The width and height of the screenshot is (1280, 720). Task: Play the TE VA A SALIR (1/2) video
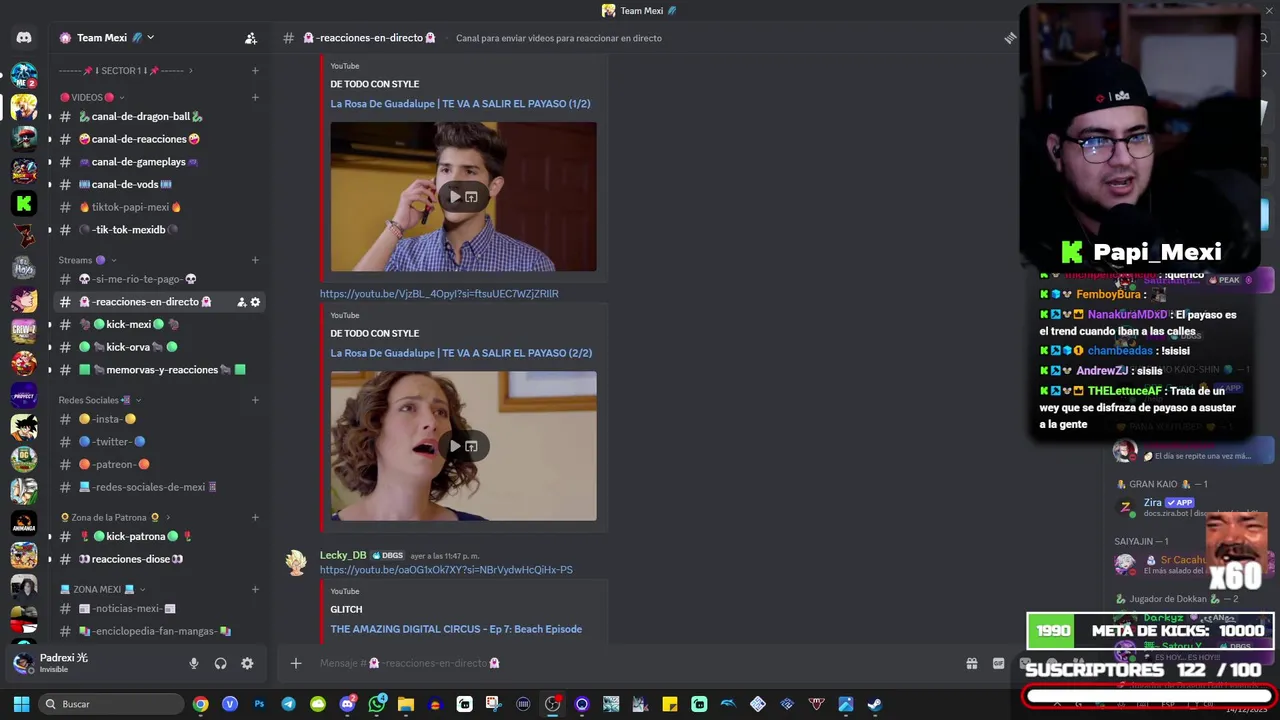(455, 197)
